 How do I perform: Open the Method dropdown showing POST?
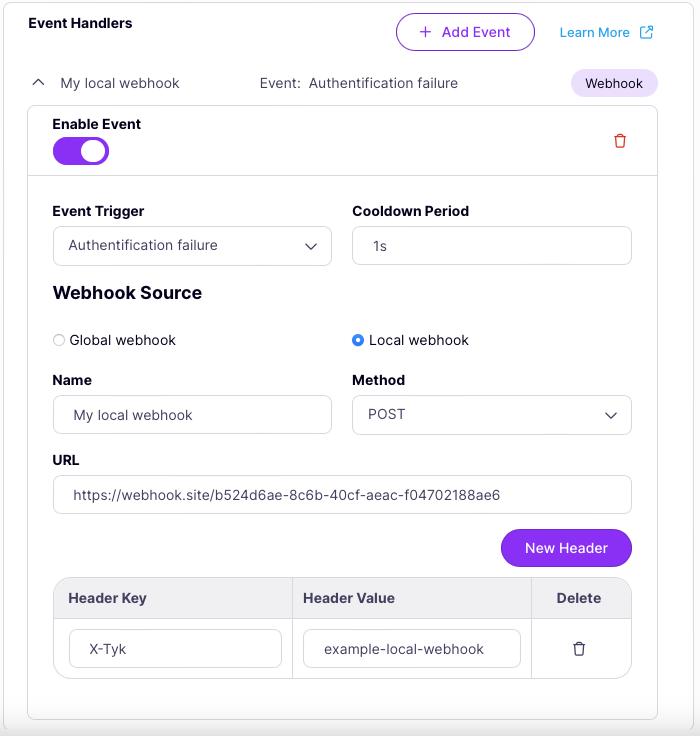[x=492, y=415]
